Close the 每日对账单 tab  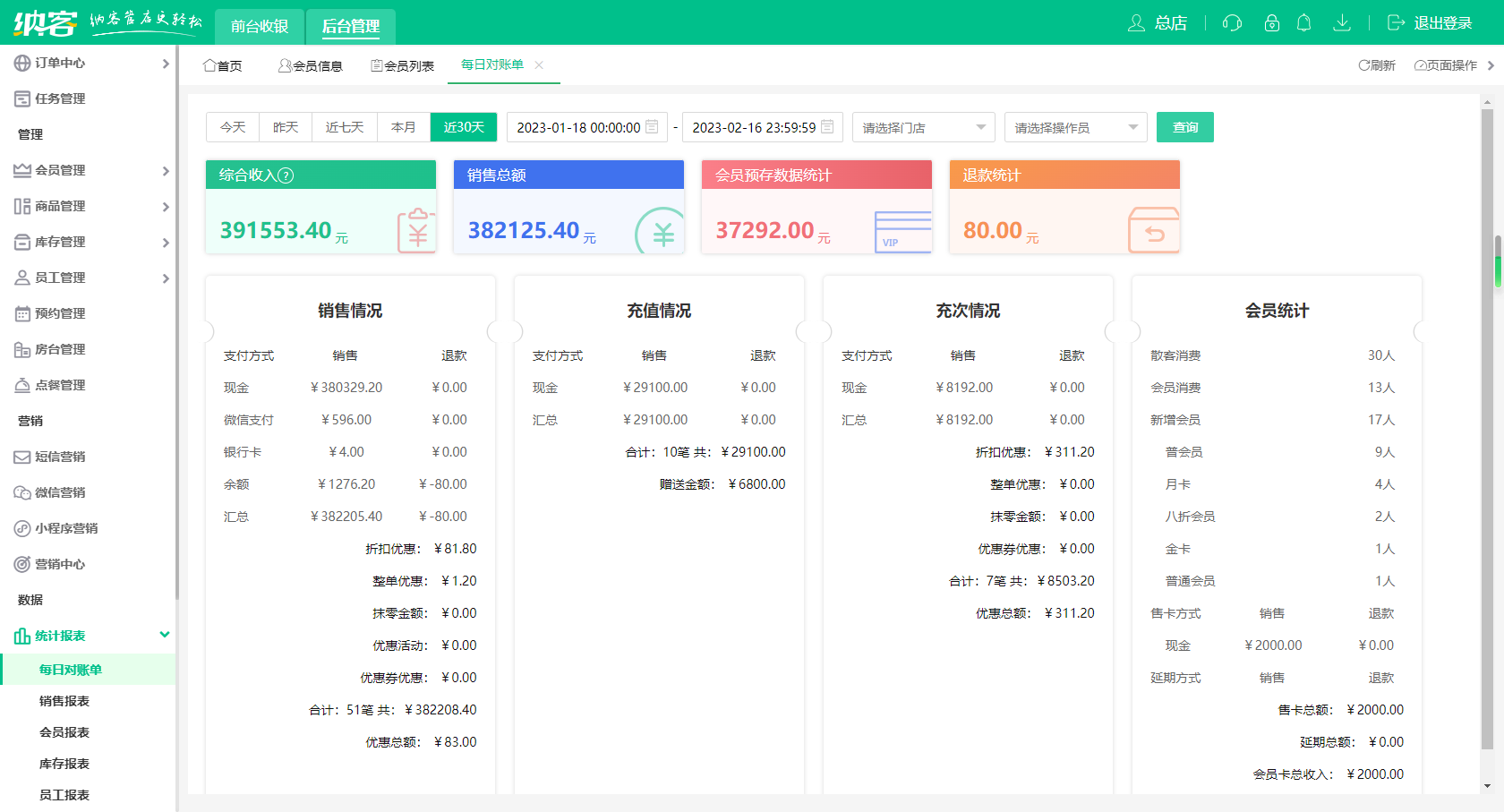click(539, 64)
